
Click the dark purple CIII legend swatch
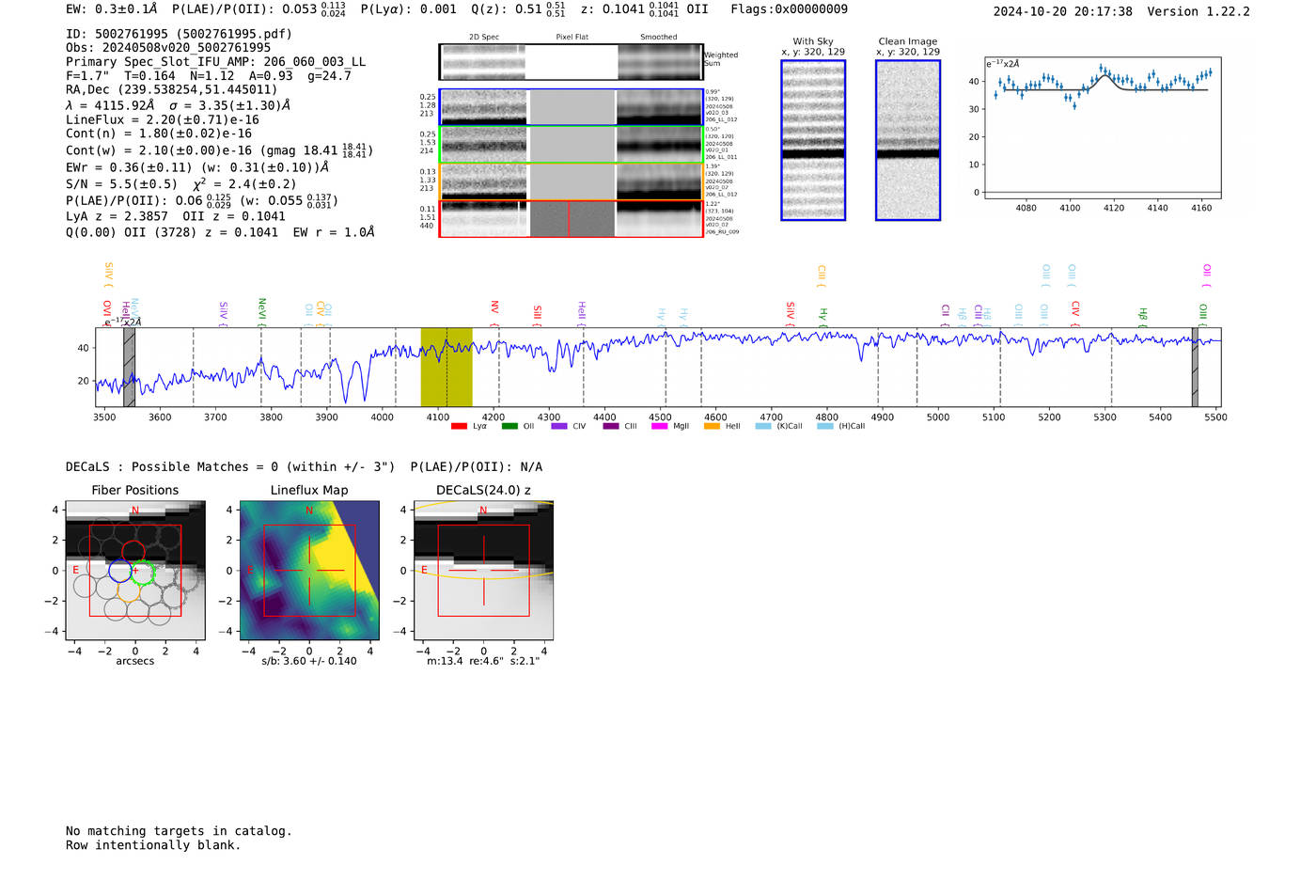click(611, 426)
